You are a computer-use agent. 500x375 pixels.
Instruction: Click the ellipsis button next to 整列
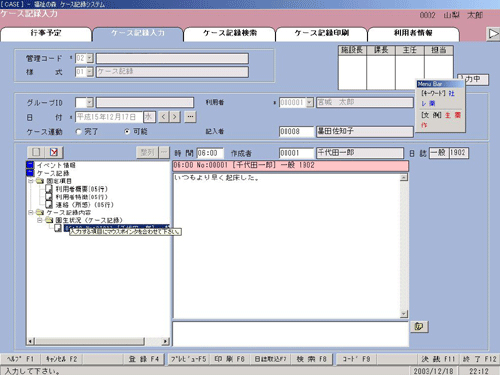(164, 152)
